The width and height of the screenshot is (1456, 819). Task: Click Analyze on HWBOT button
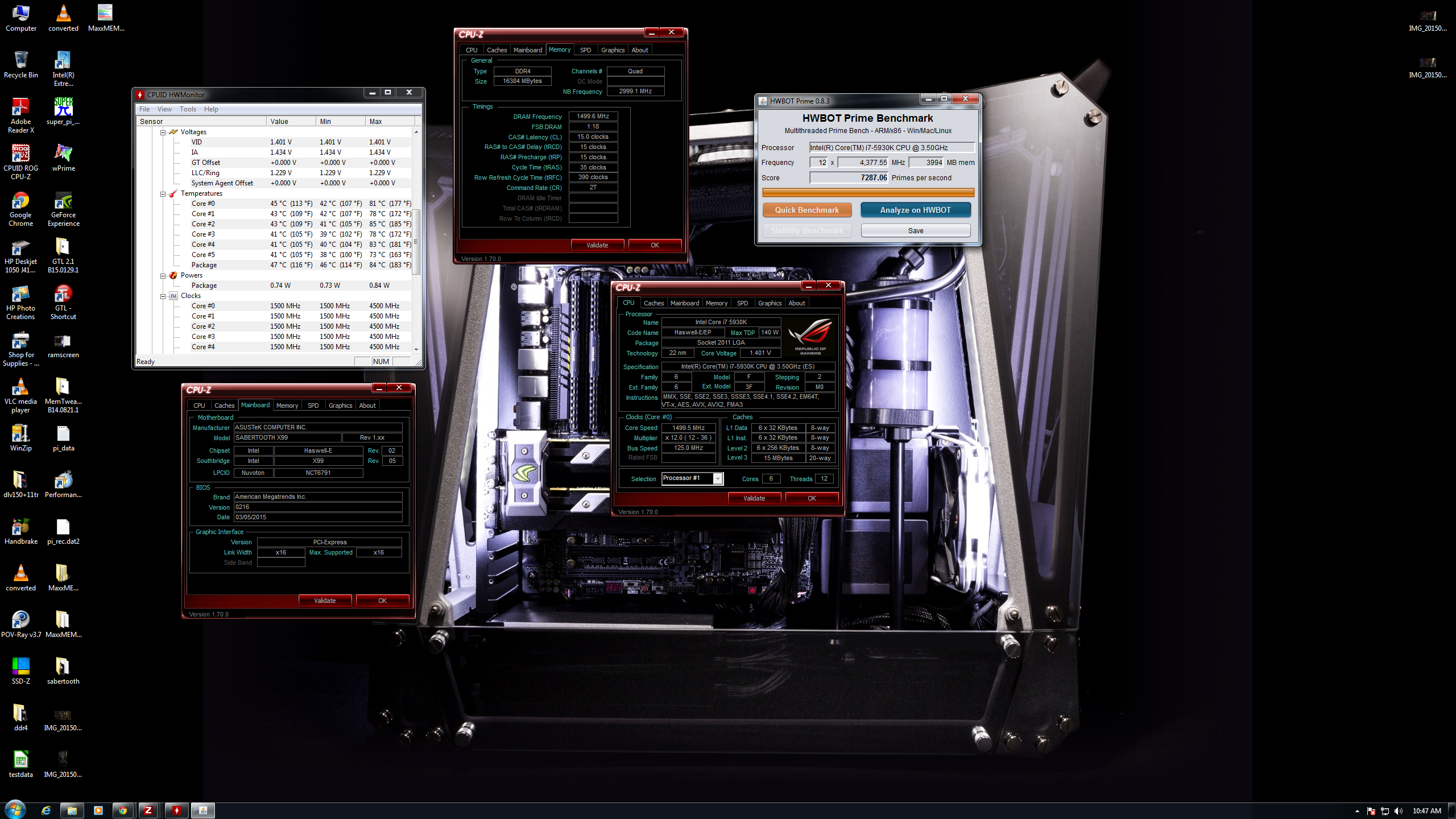pos(915,210)
